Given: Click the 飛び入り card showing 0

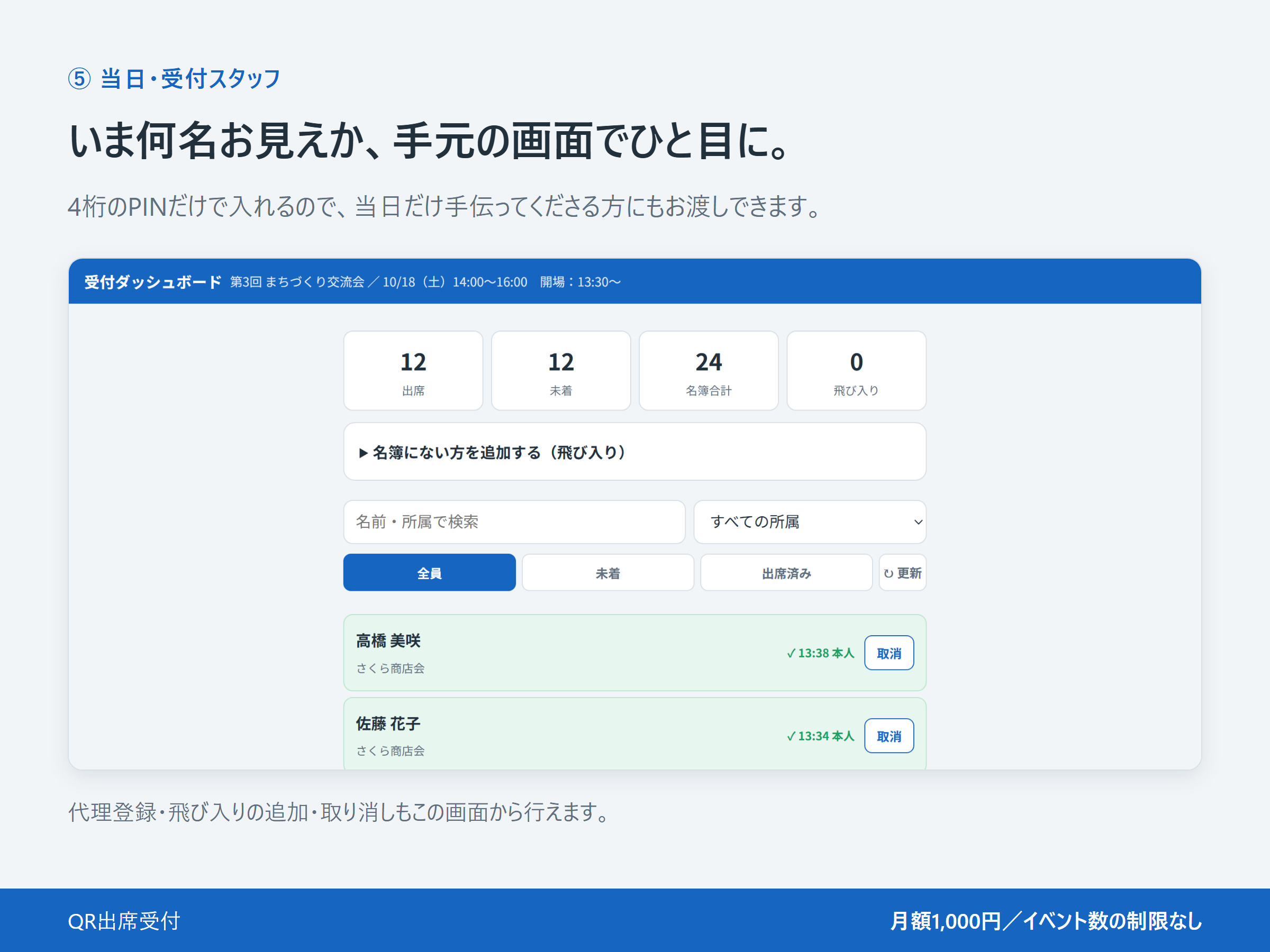Looking at the screenshot, I should (856, 371).
